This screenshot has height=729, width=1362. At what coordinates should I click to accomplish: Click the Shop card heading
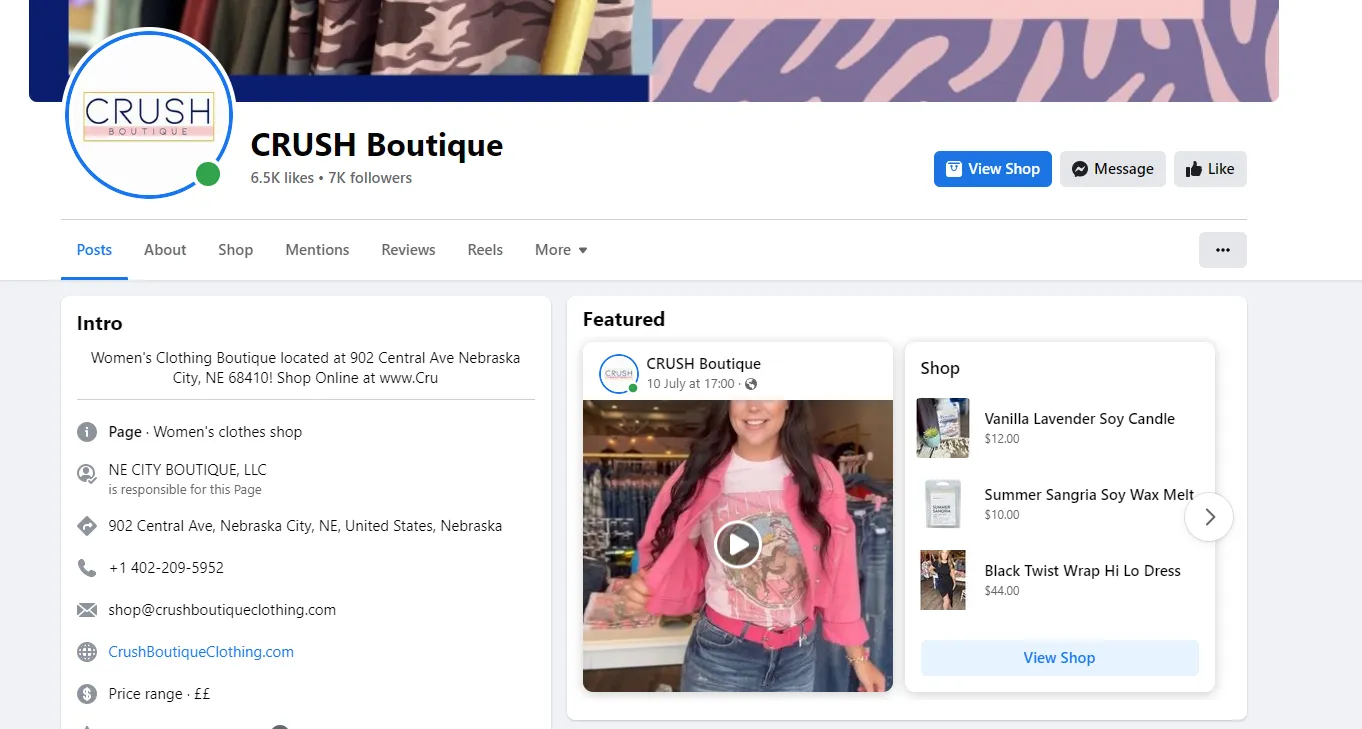pos(940,368)
